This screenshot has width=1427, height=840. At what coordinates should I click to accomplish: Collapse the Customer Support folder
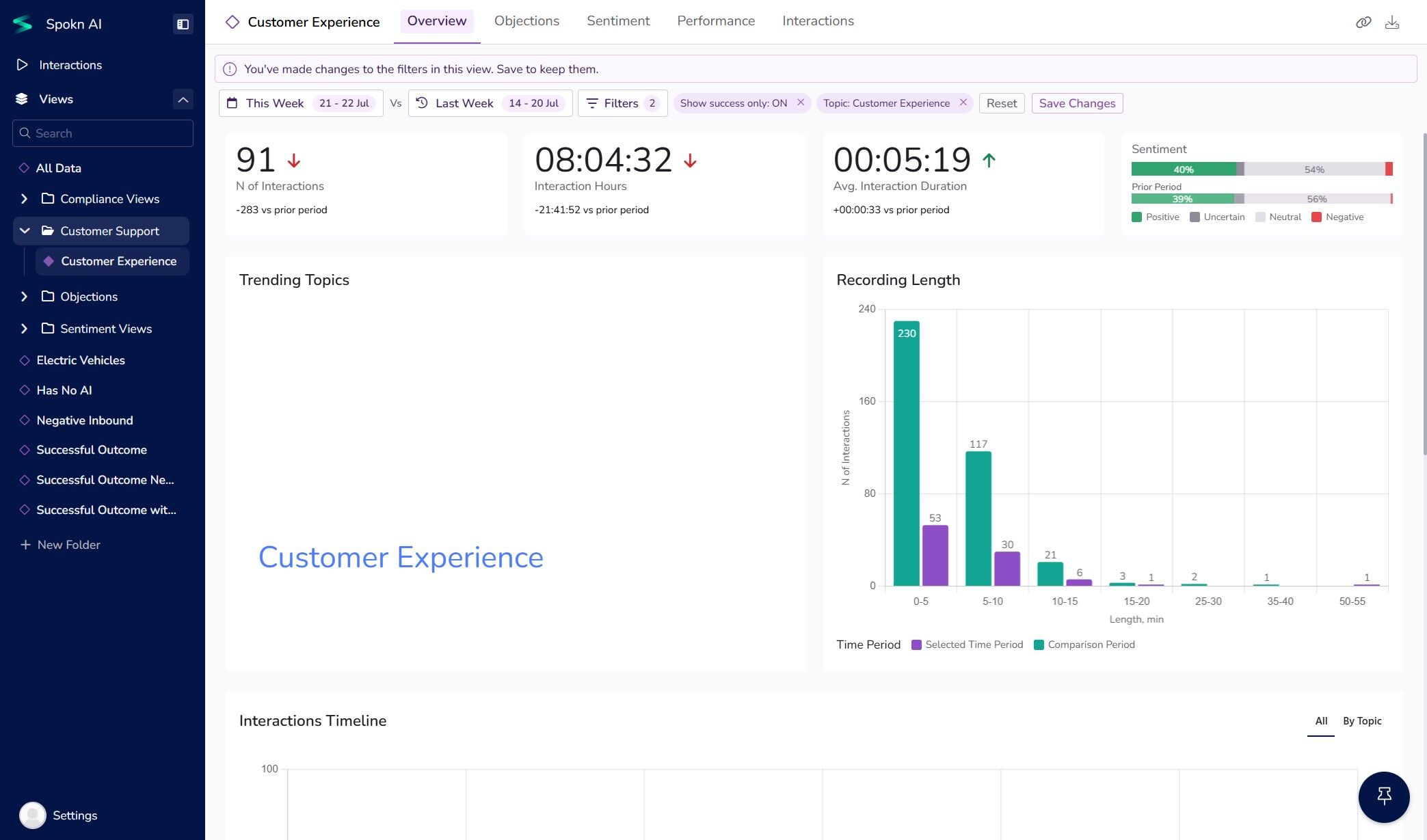tap(25, 231)
